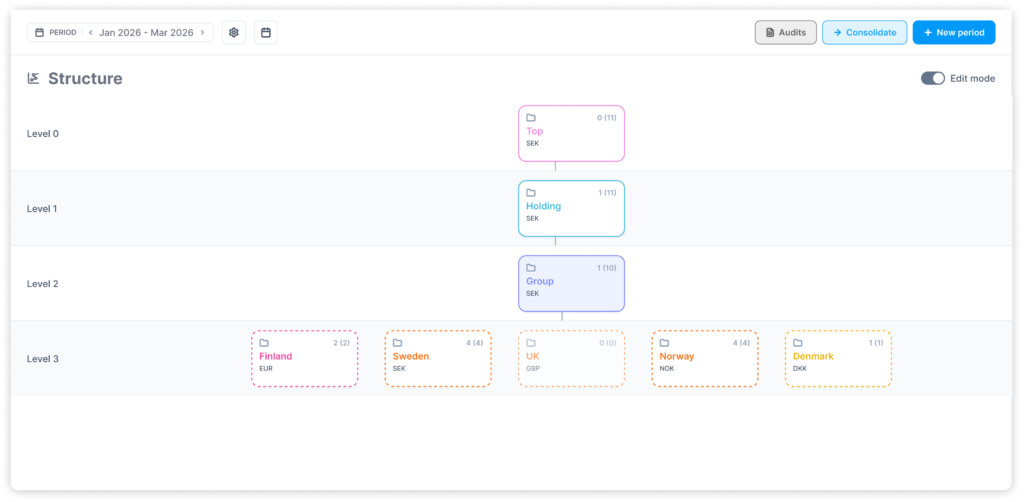The width and height of the screenshot is (1024, 502).
Task: Select the UK node name
Action: [533, 356]
